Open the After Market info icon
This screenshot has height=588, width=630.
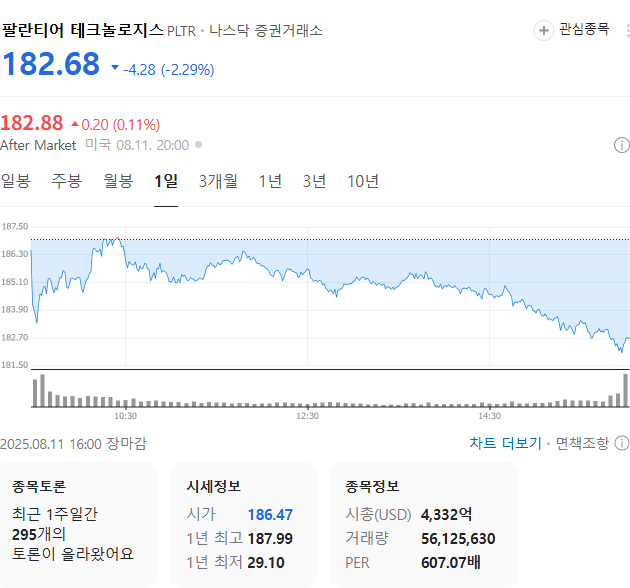(622, 145)
